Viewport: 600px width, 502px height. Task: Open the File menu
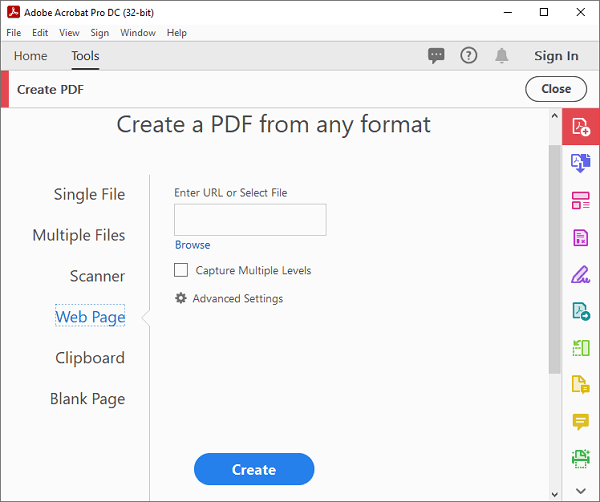click(14, 33)
